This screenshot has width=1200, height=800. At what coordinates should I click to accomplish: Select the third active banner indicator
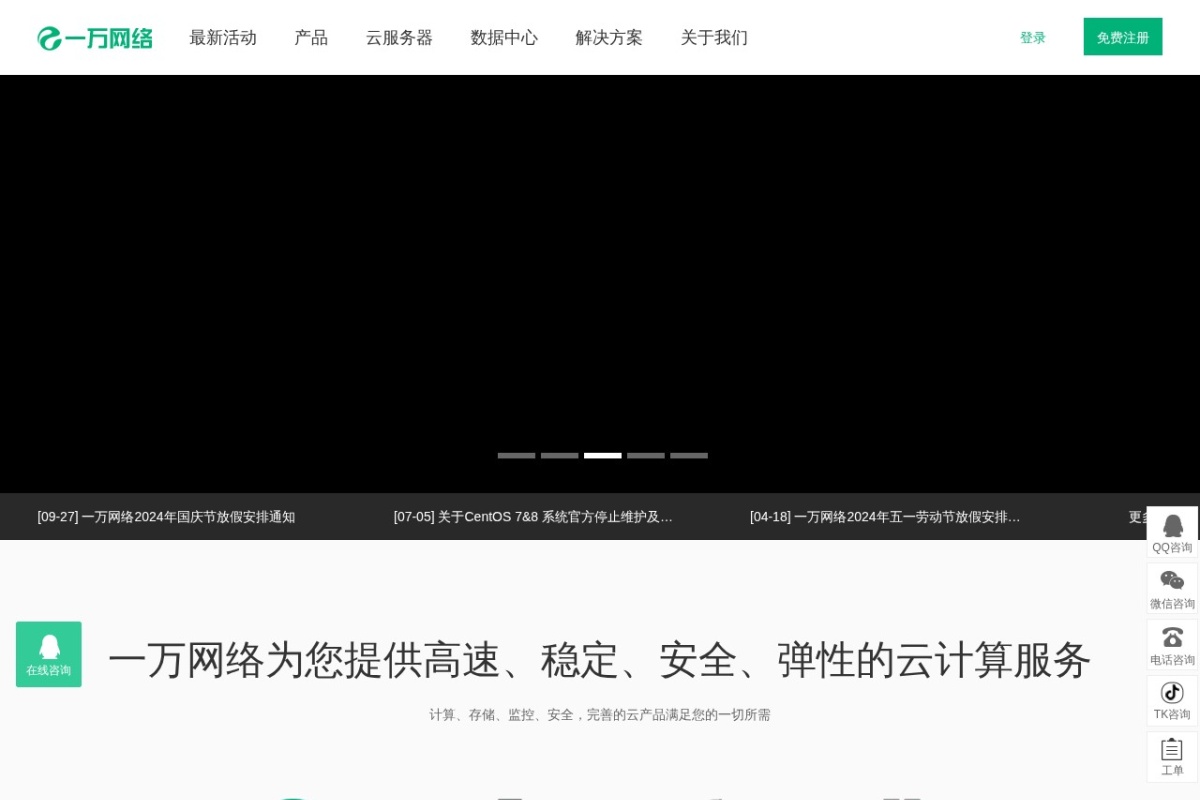click(x=603, y=455)
